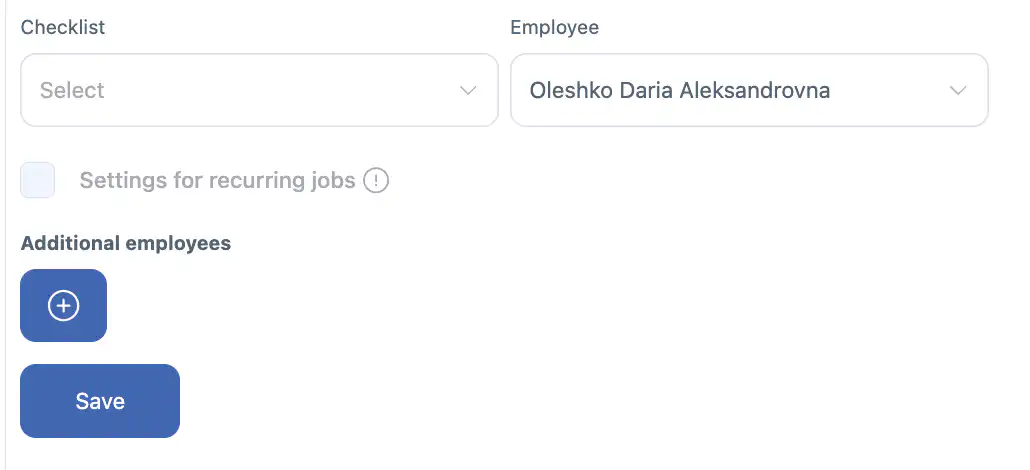The image size is (1030, 470).
Task: Click the name Oleshko Daria Aleksandrovna
Action: [679, 90]
